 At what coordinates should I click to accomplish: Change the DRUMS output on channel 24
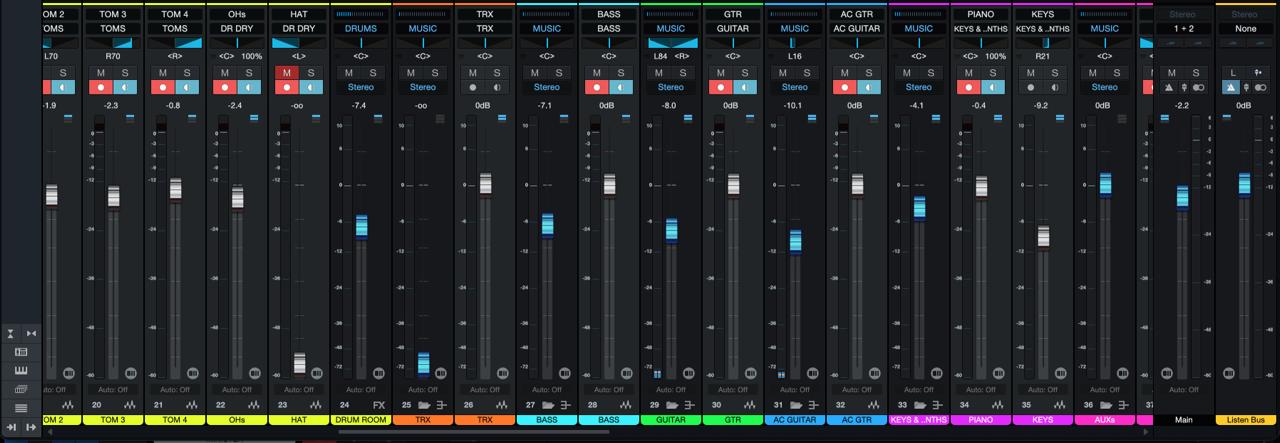[x=361, y=29]
